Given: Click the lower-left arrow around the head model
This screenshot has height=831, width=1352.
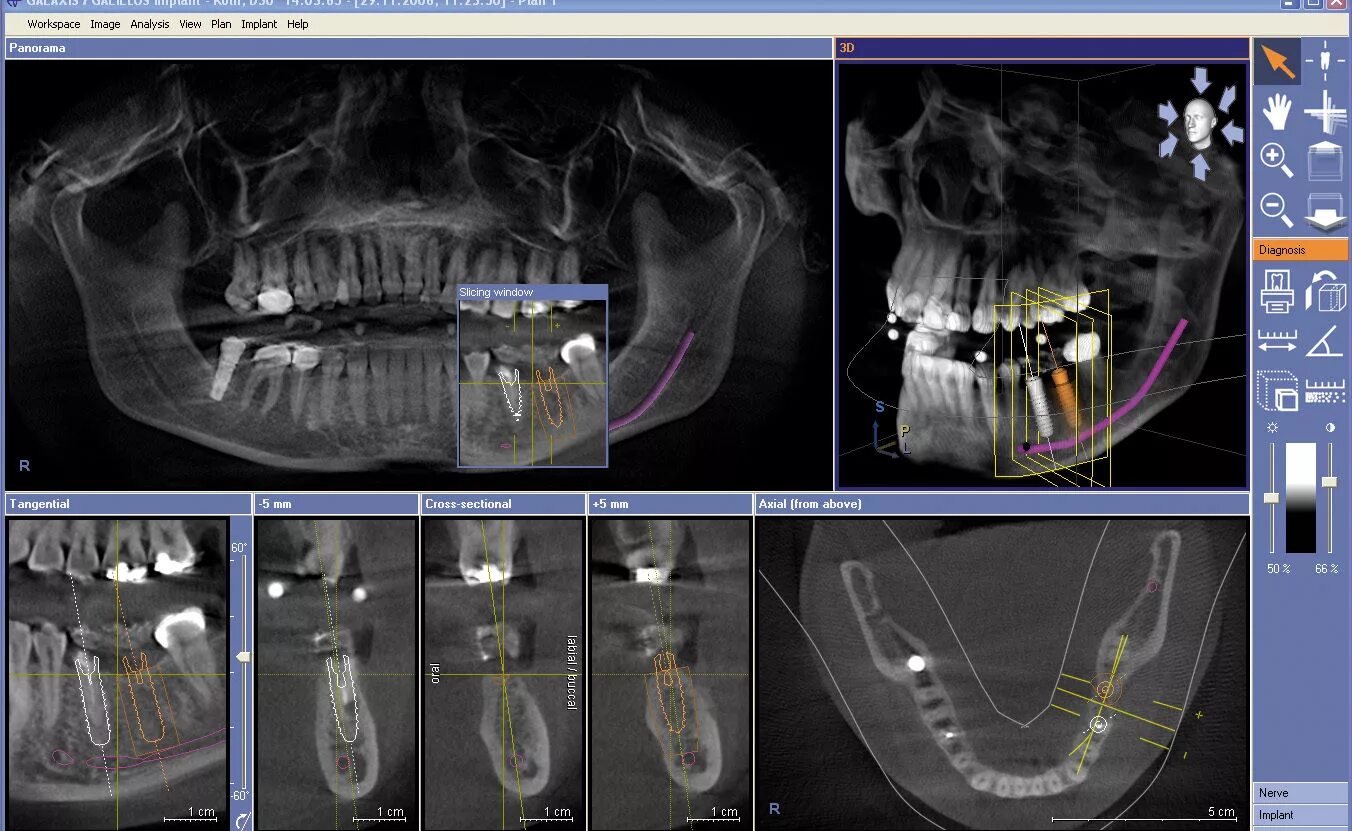Looking at the screenshot, I should click(x=1169, y=145).
